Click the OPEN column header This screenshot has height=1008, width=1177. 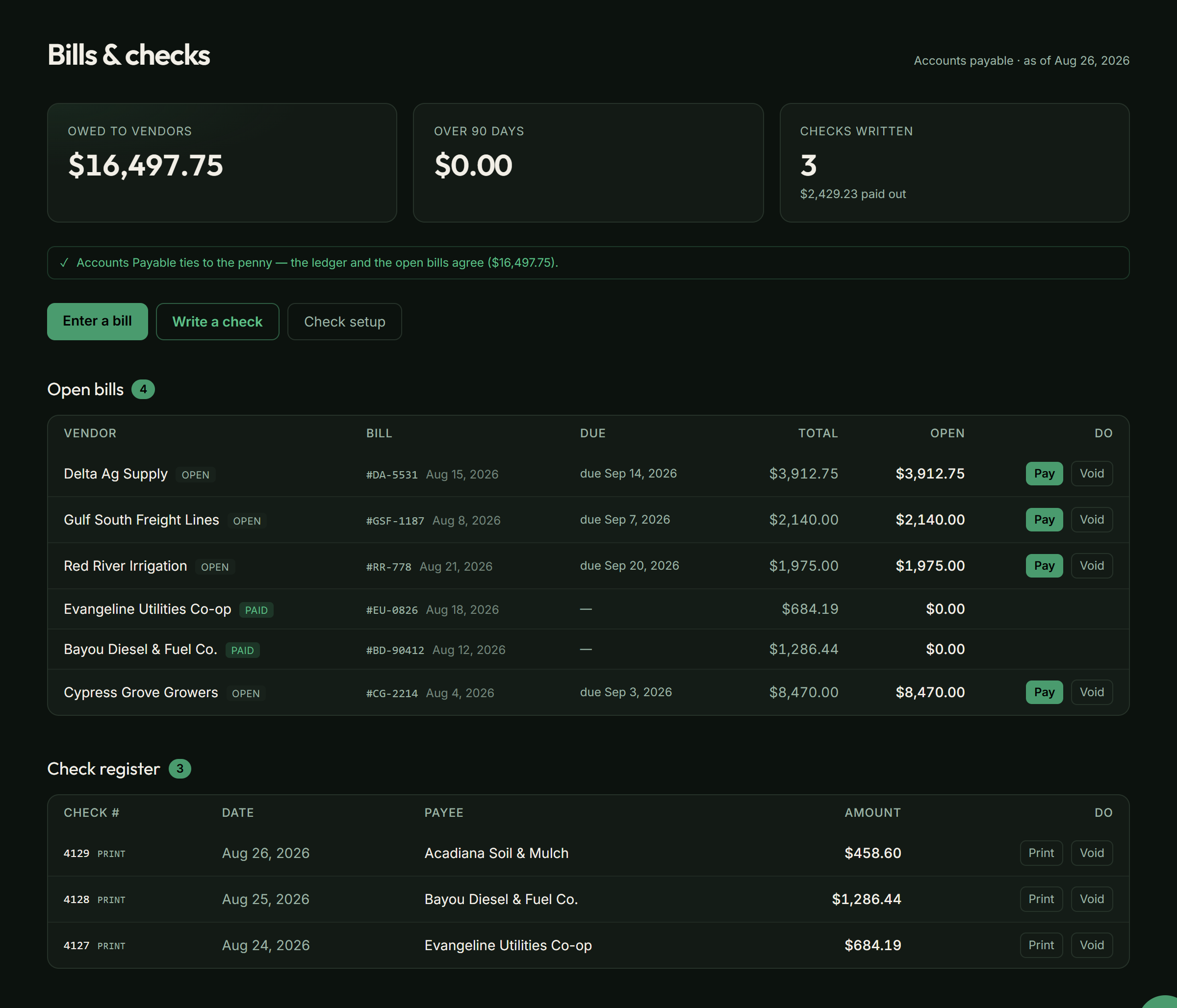947,433
